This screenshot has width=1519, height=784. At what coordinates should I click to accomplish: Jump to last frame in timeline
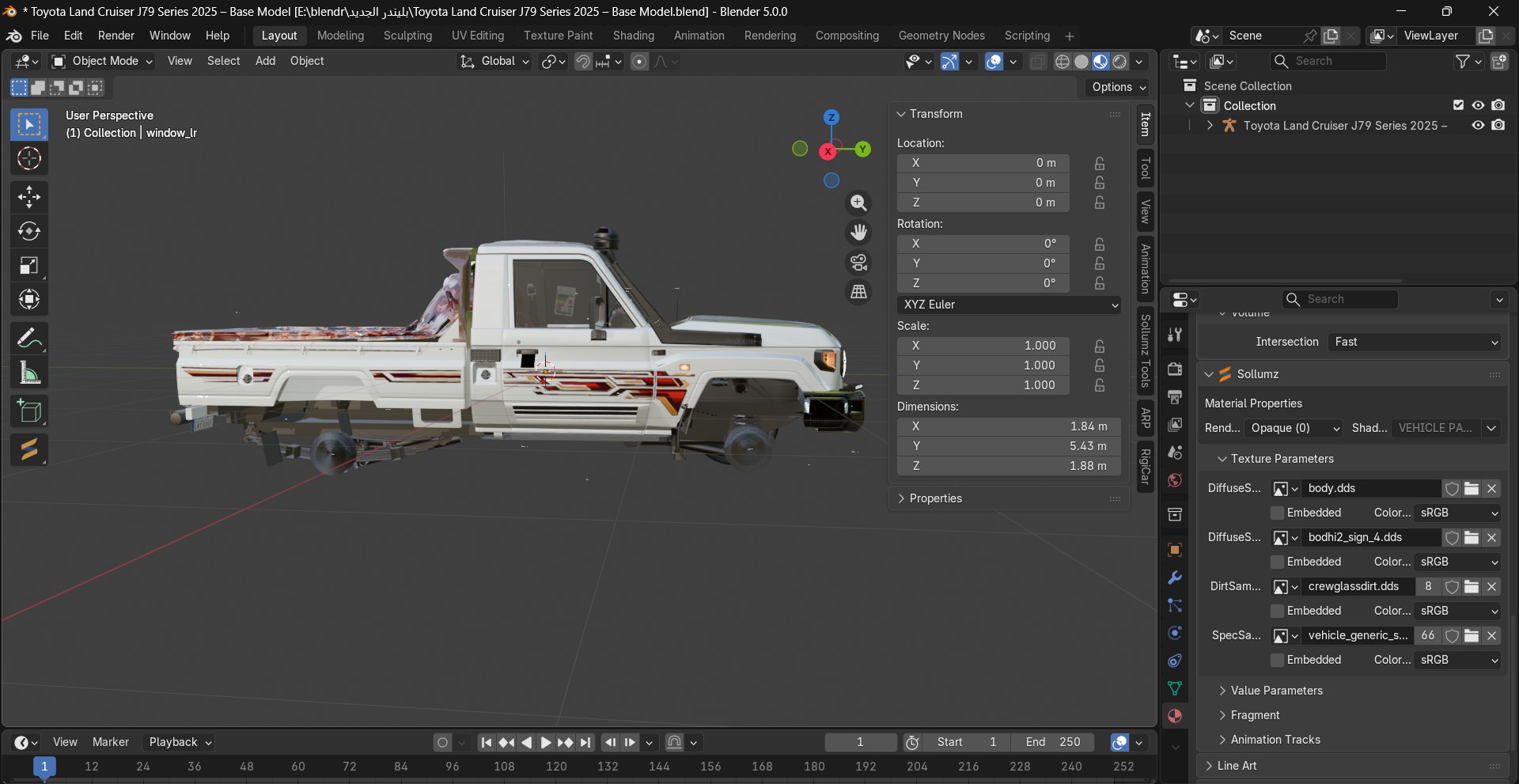585,742
